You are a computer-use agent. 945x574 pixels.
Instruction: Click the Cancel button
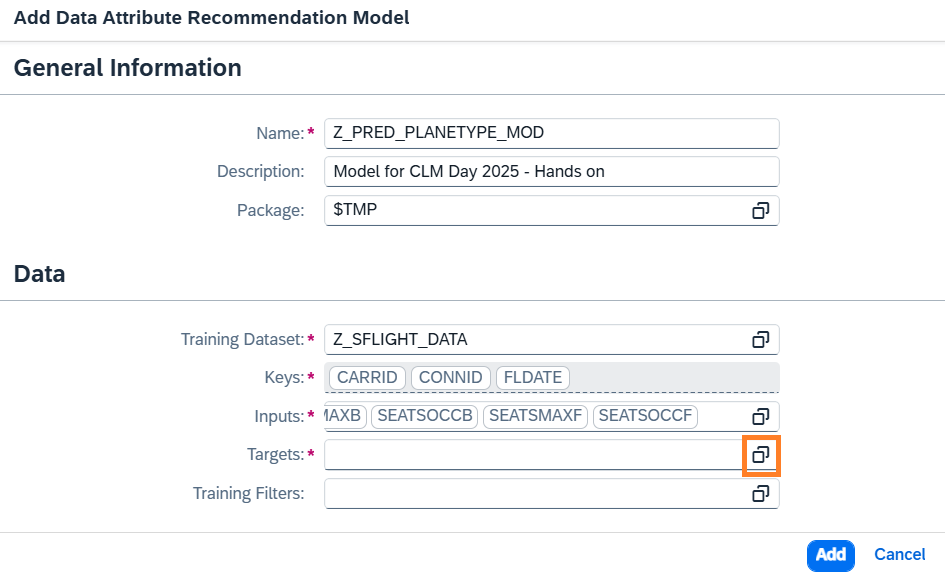[x=899, y=554]
